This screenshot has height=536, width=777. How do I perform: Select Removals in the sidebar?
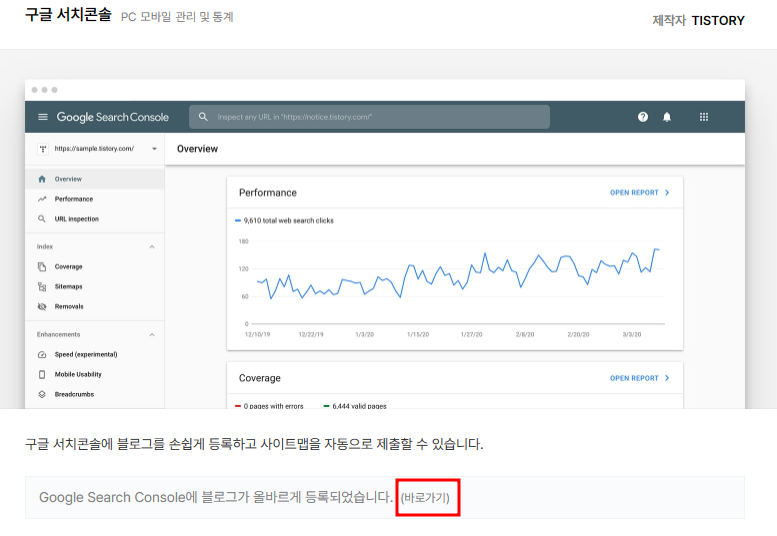point(95,306)
